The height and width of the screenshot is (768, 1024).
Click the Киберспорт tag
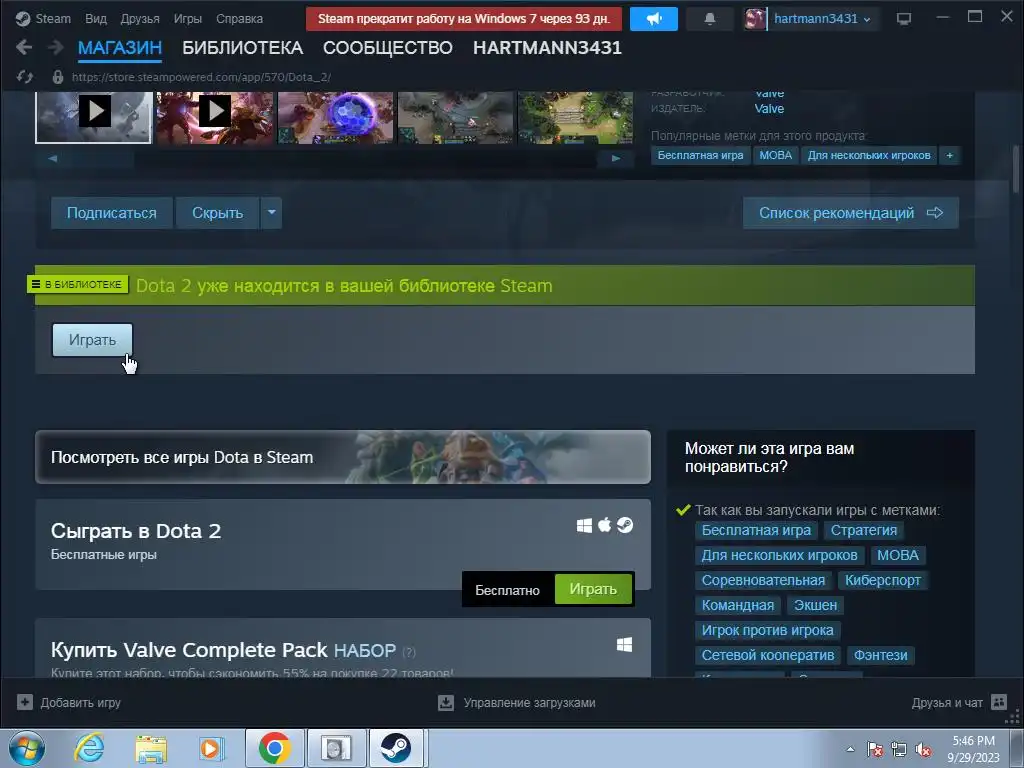point(883,580)
